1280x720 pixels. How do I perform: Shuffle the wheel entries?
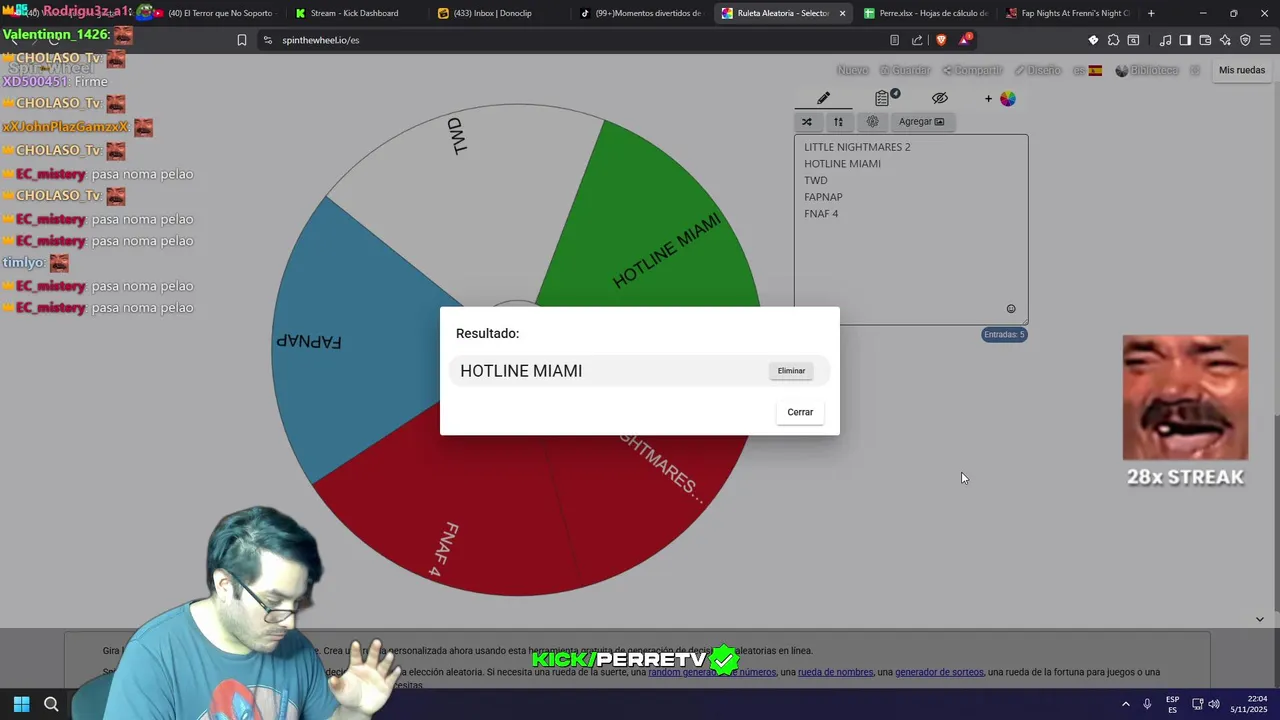coord(807,122)
